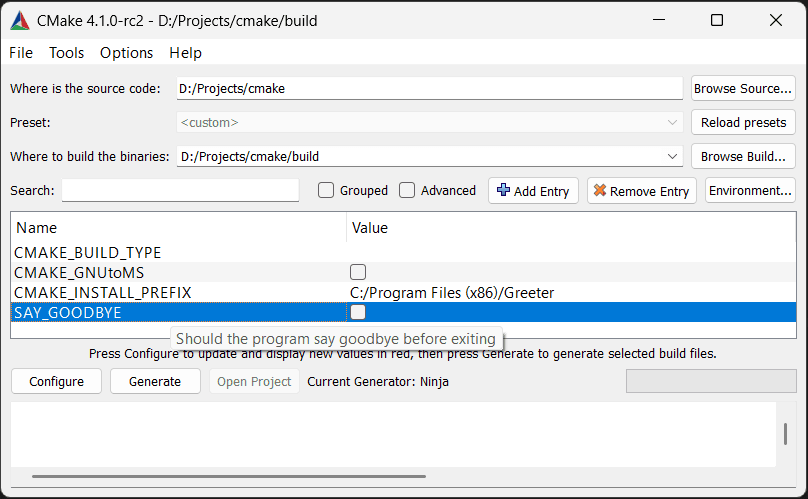The height and width of the screenshot is (499, 808).
Task: Click the Name column header
Action: 178,228
